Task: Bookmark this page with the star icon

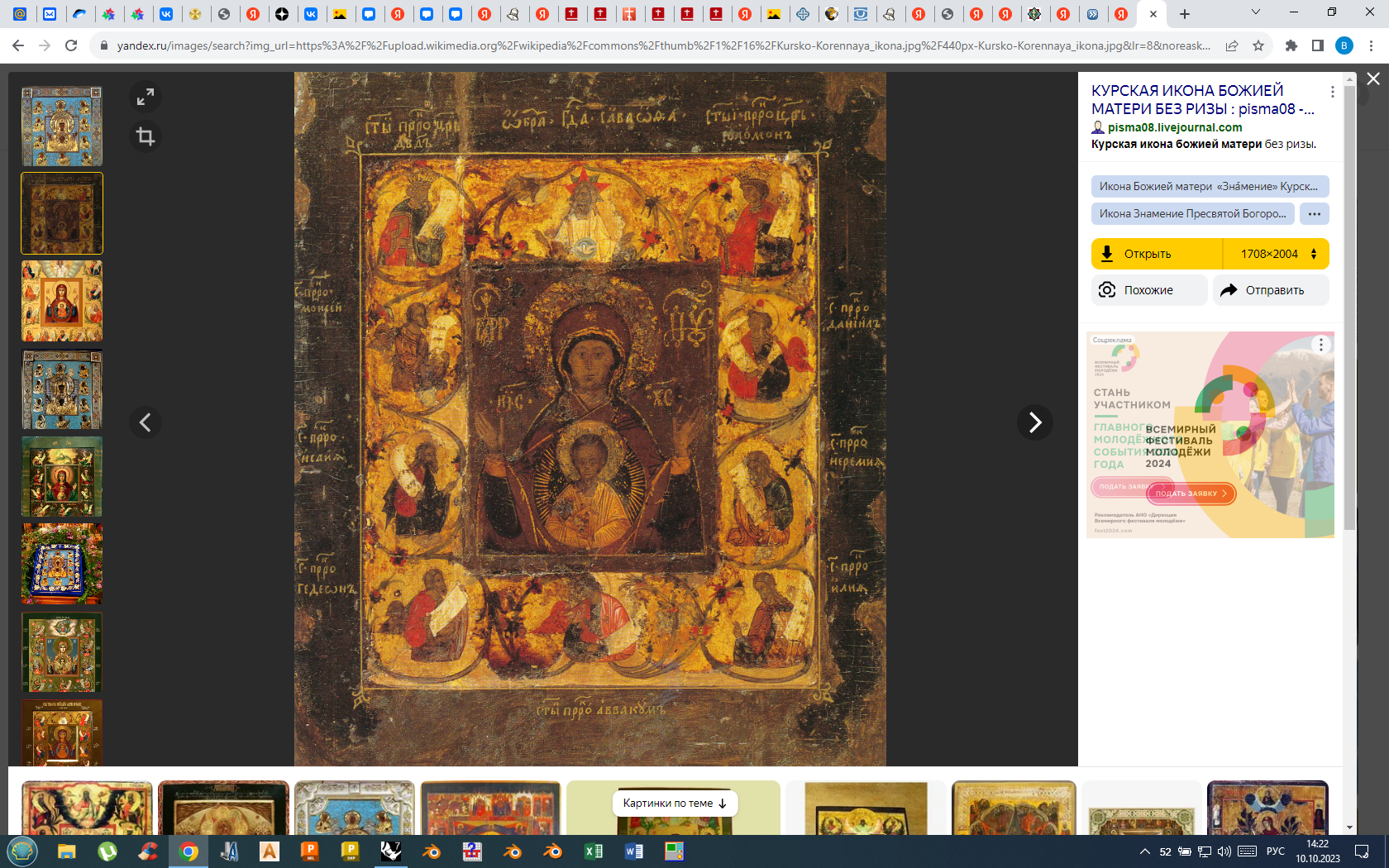Action: tap(1258, 45)
